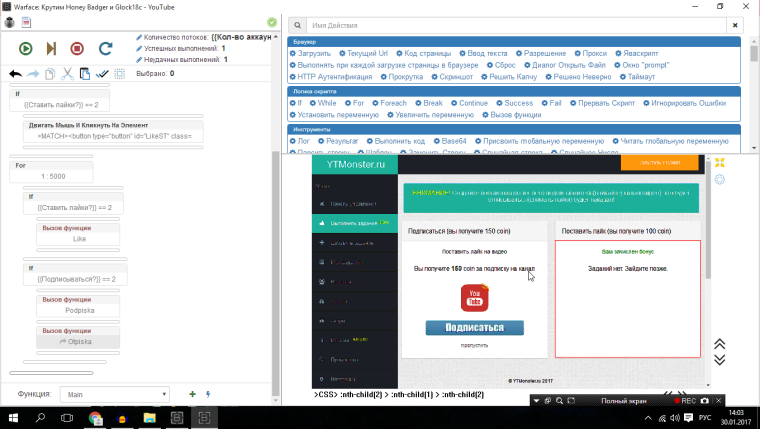Click the YTMonster.ru logo

tap(355, 164)
